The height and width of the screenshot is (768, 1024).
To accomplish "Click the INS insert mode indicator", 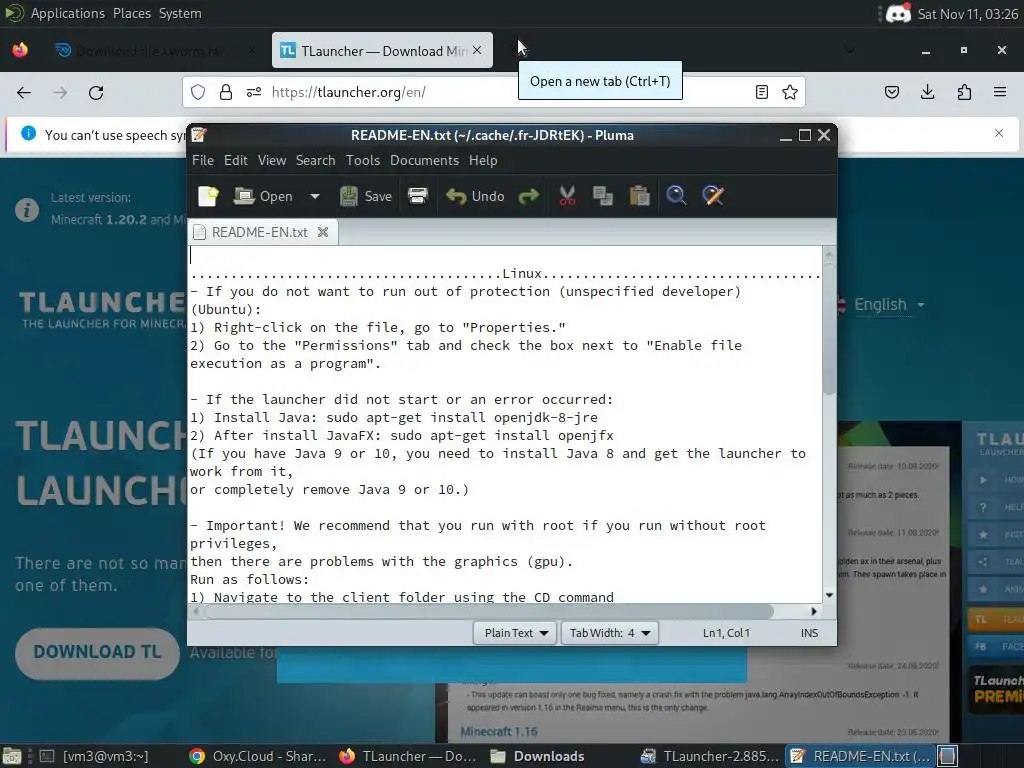I will click(x=809, y=633).
